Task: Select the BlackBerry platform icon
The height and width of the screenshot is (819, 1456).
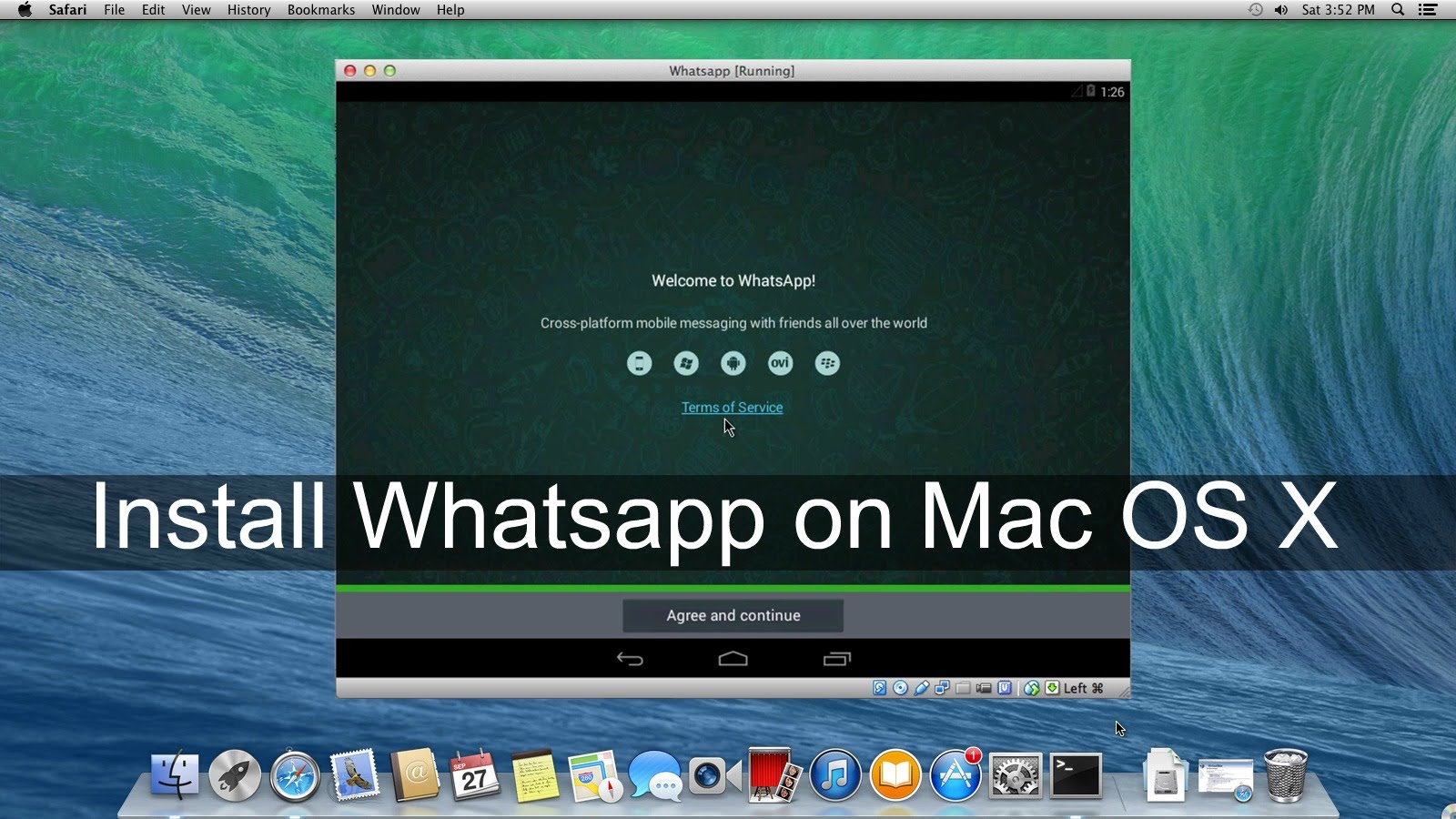Action: [x=826, y=363]
